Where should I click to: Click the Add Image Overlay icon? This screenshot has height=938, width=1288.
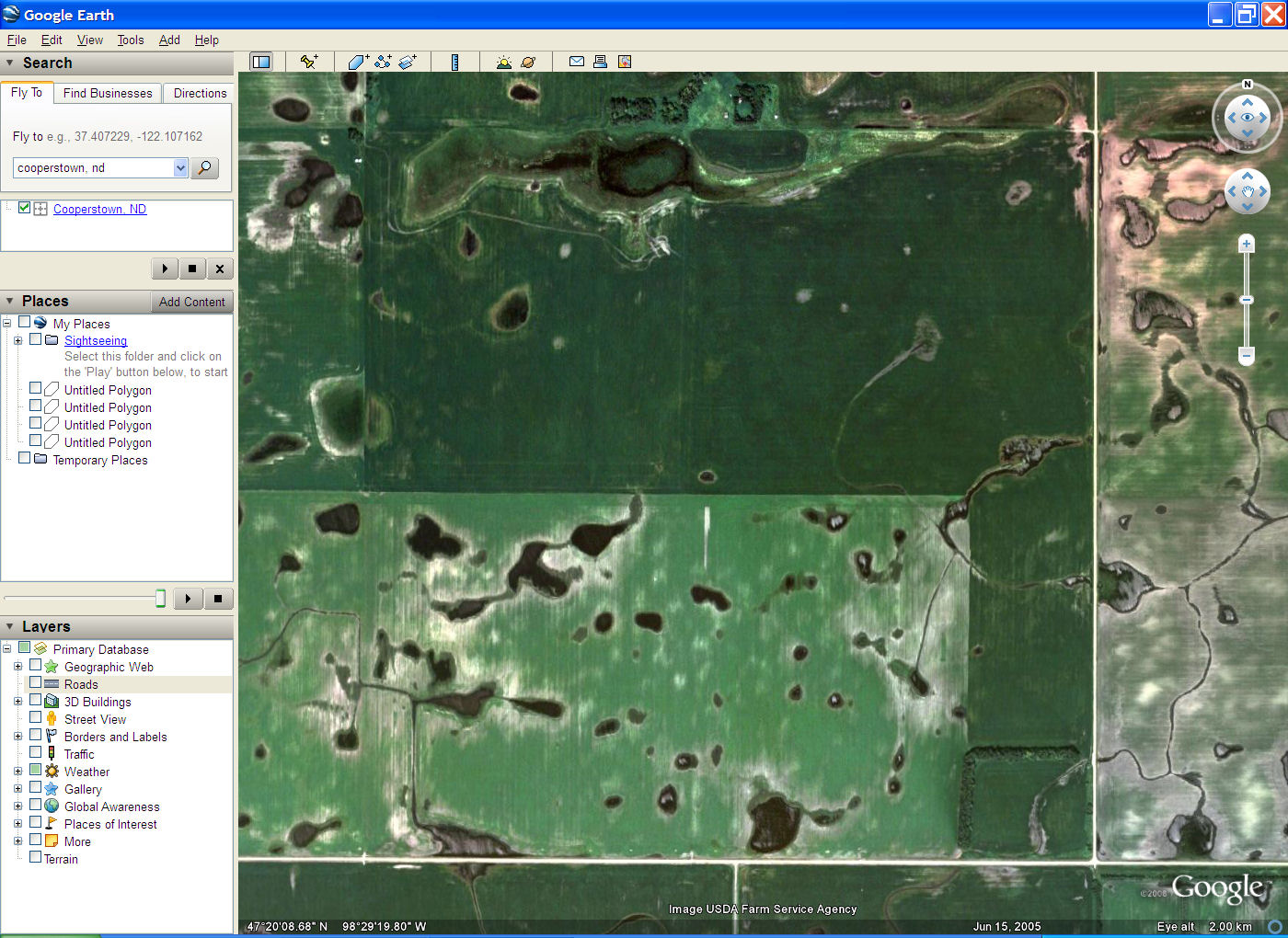point(408,62)
